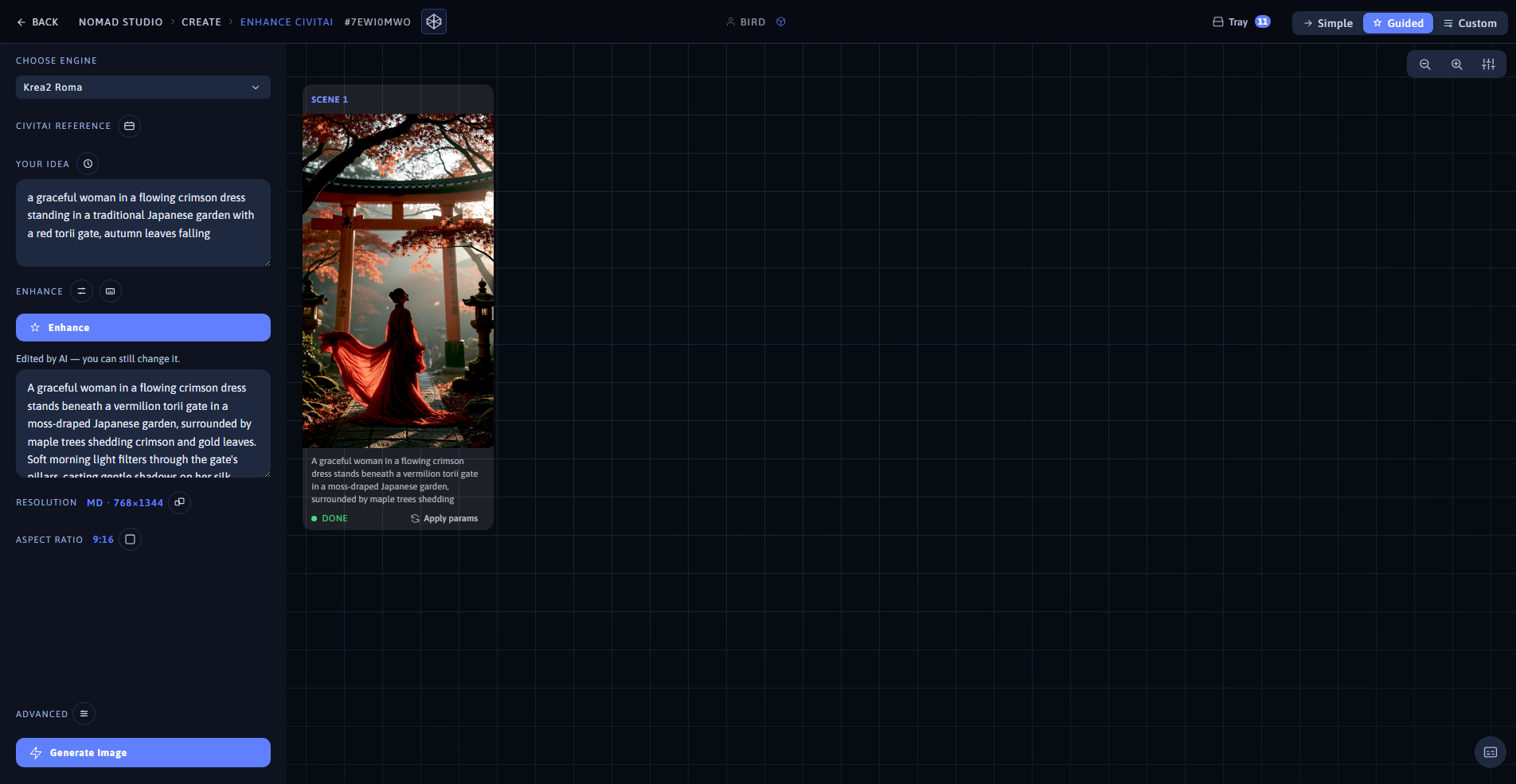Edit the Your Idea text field

[143, 223]
